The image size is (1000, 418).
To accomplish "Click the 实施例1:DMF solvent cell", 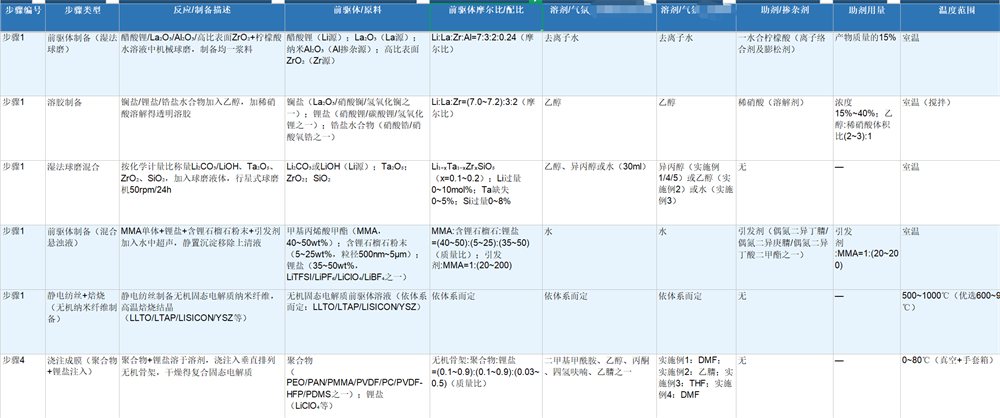I will tap(696, 385).
